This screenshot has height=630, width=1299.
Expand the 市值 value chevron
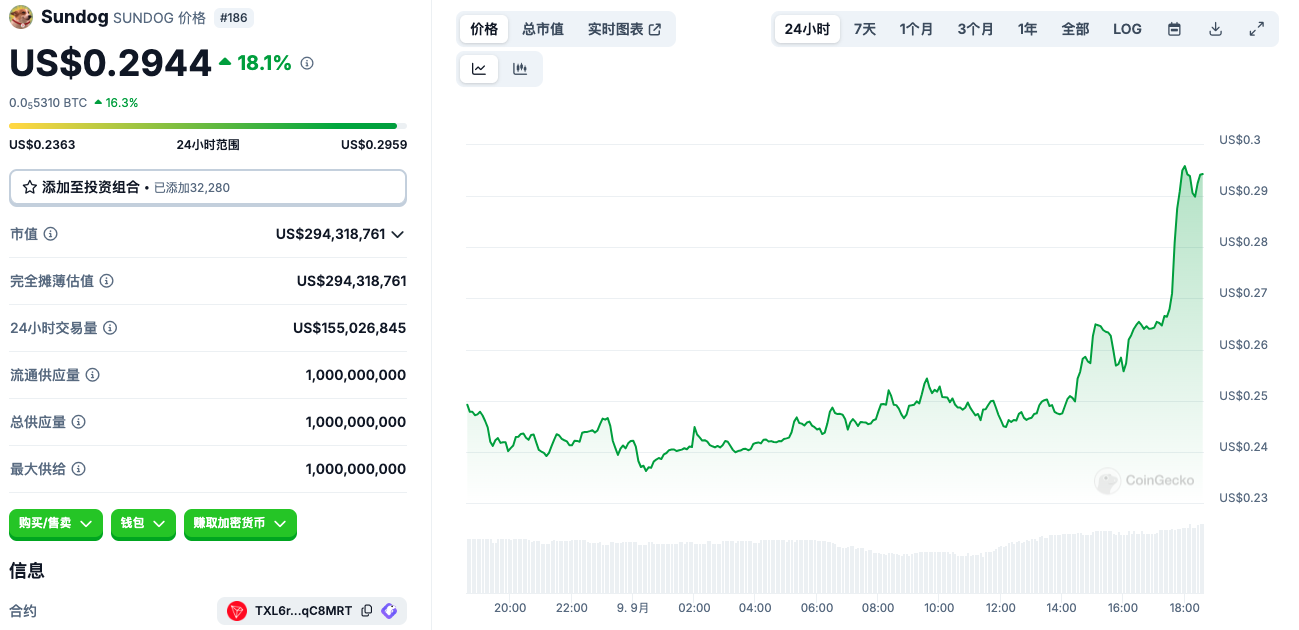pos(397,234)
